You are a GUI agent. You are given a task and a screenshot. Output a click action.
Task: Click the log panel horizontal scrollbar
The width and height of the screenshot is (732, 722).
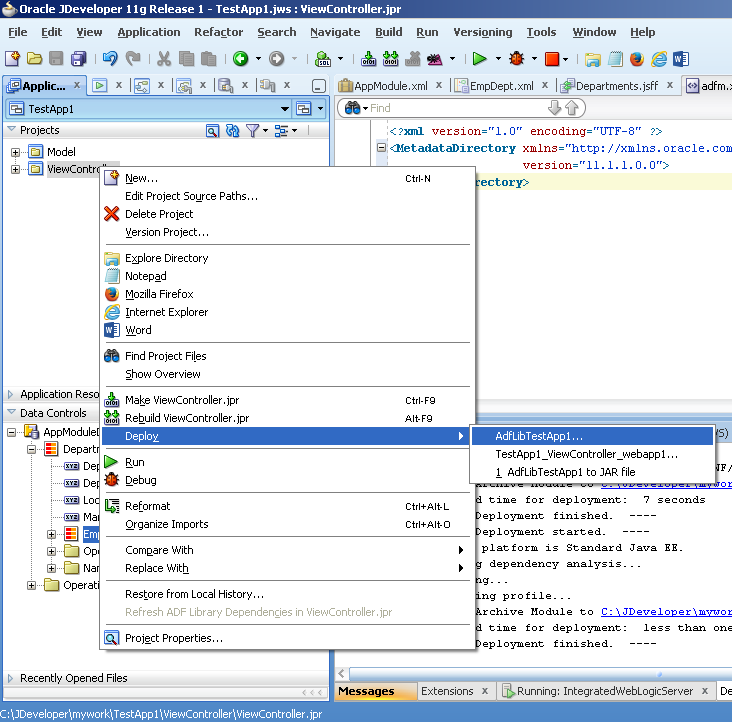(x=540, y=674)
